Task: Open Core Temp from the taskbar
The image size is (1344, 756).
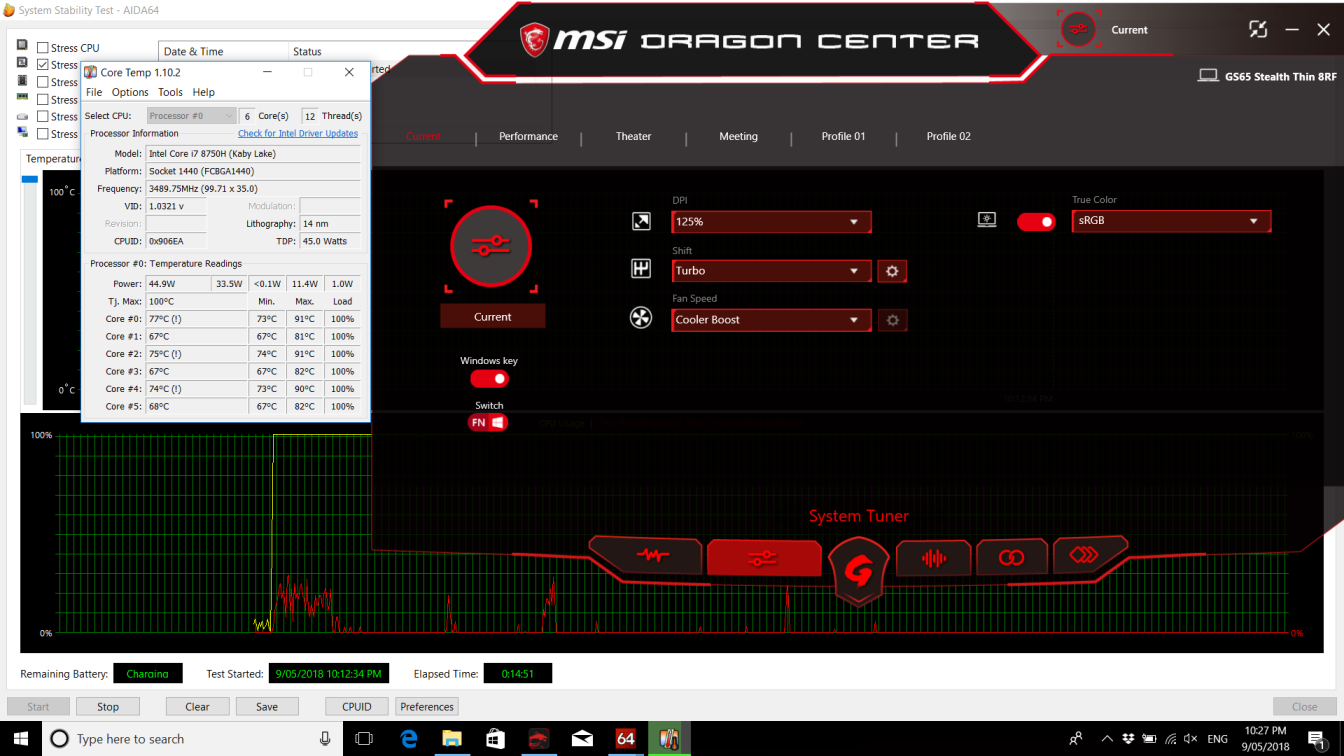Action: coord(668,739)
